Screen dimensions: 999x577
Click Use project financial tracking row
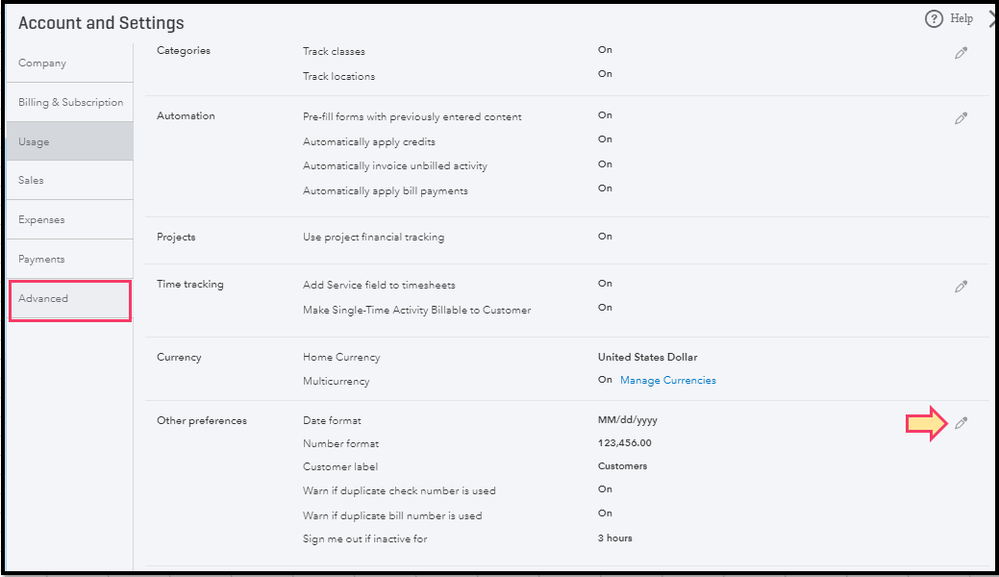coord(373,237)
